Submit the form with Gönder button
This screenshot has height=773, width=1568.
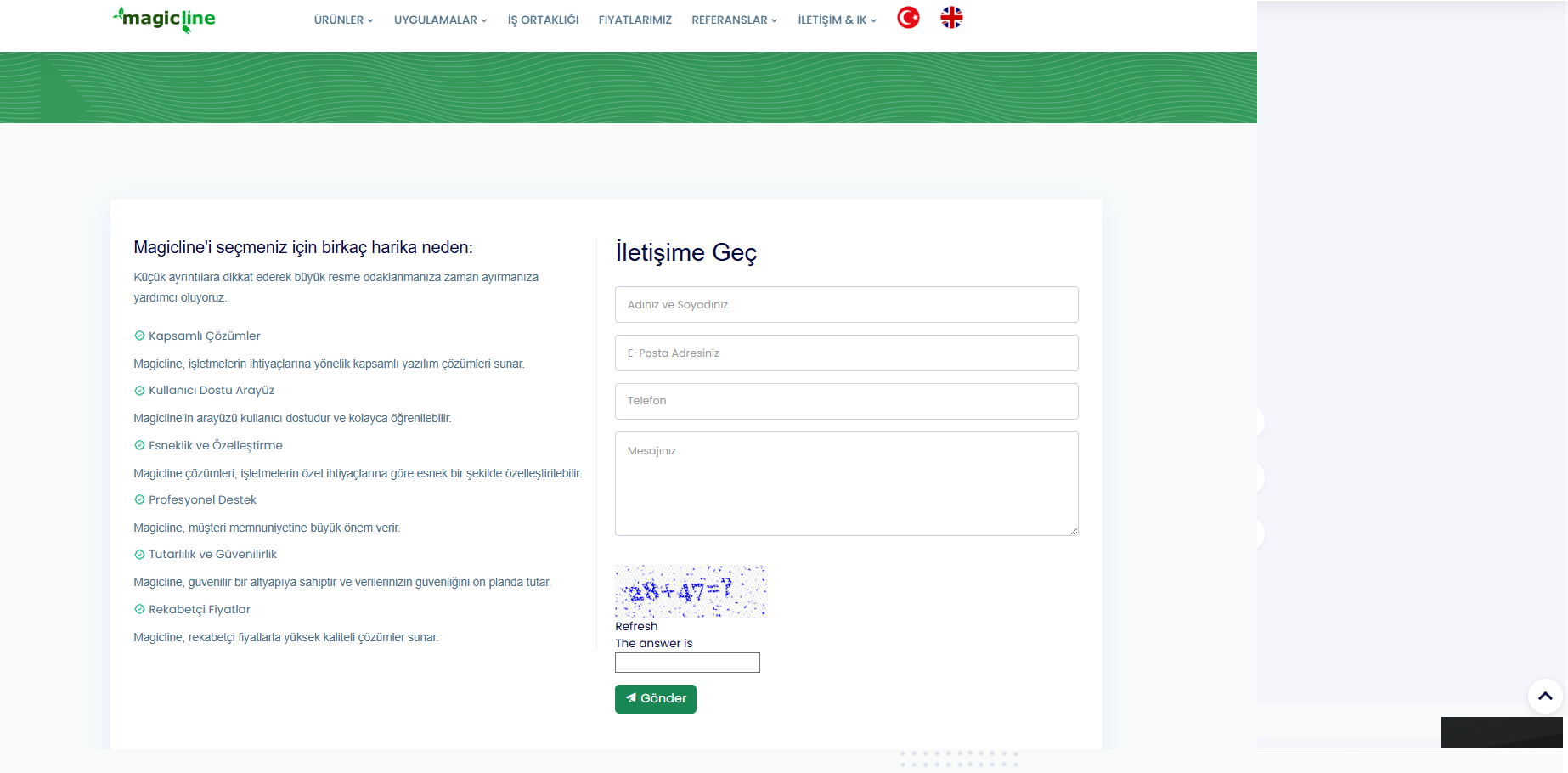[656, 699]
